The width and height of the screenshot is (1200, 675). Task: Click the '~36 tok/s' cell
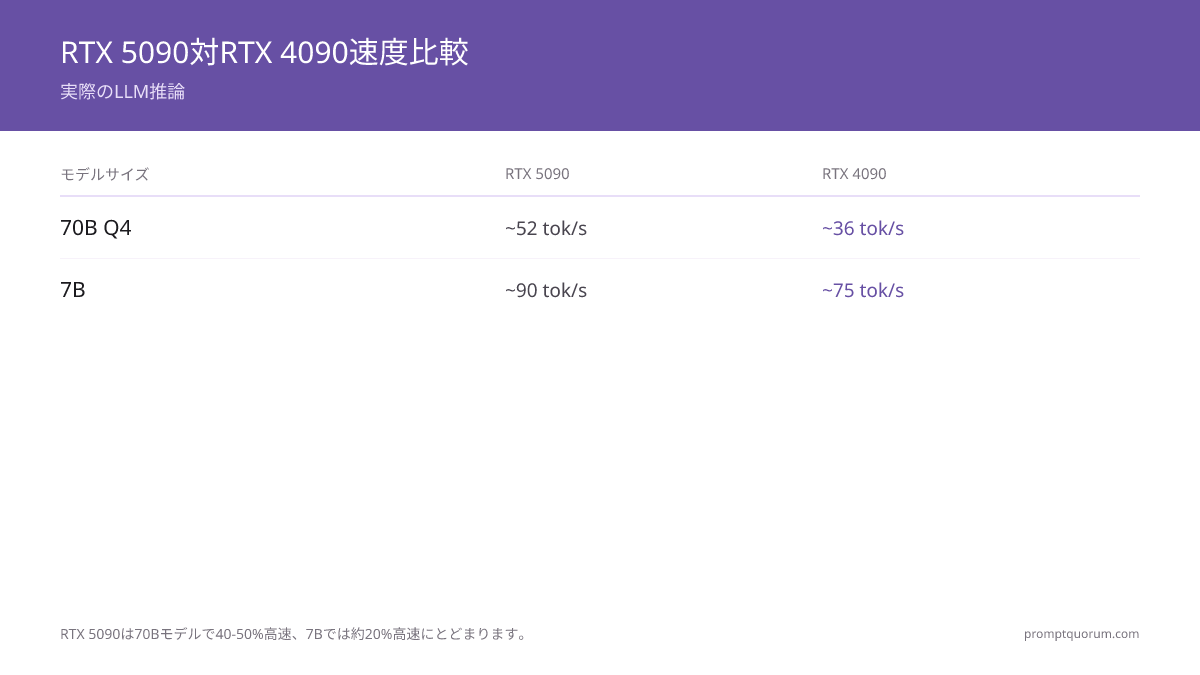coord(863,228)
